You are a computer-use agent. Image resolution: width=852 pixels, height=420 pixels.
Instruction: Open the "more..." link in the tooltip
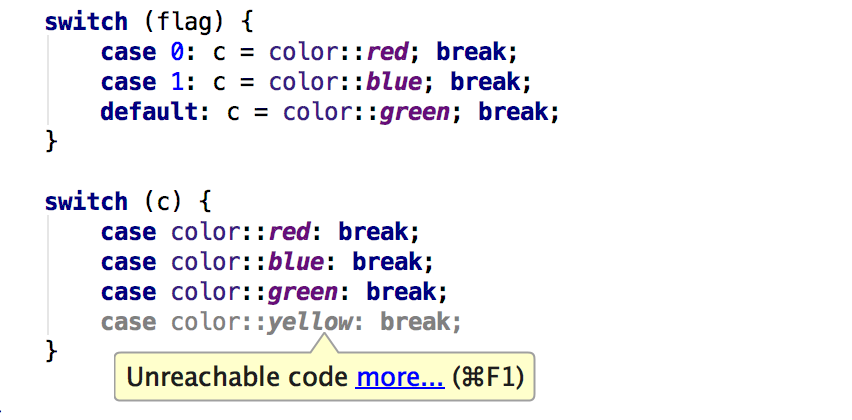tap(399, 378)
